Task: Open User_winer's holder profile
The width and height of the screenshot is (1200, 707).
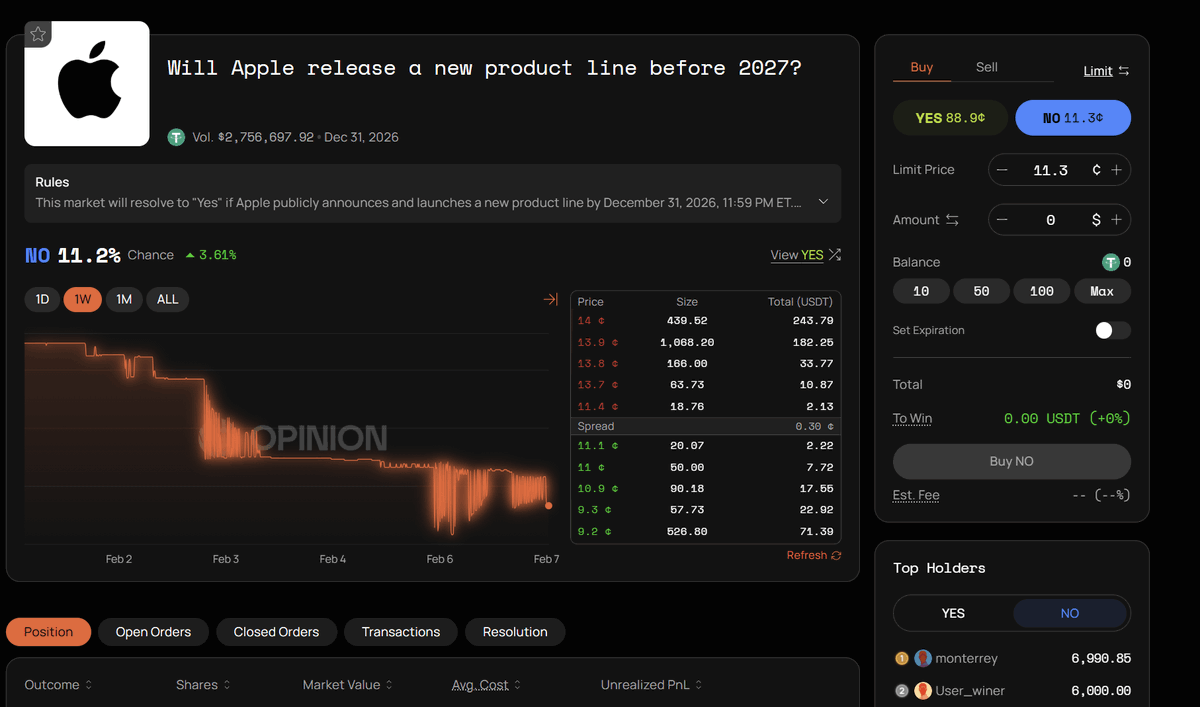Action: (971, 690)
